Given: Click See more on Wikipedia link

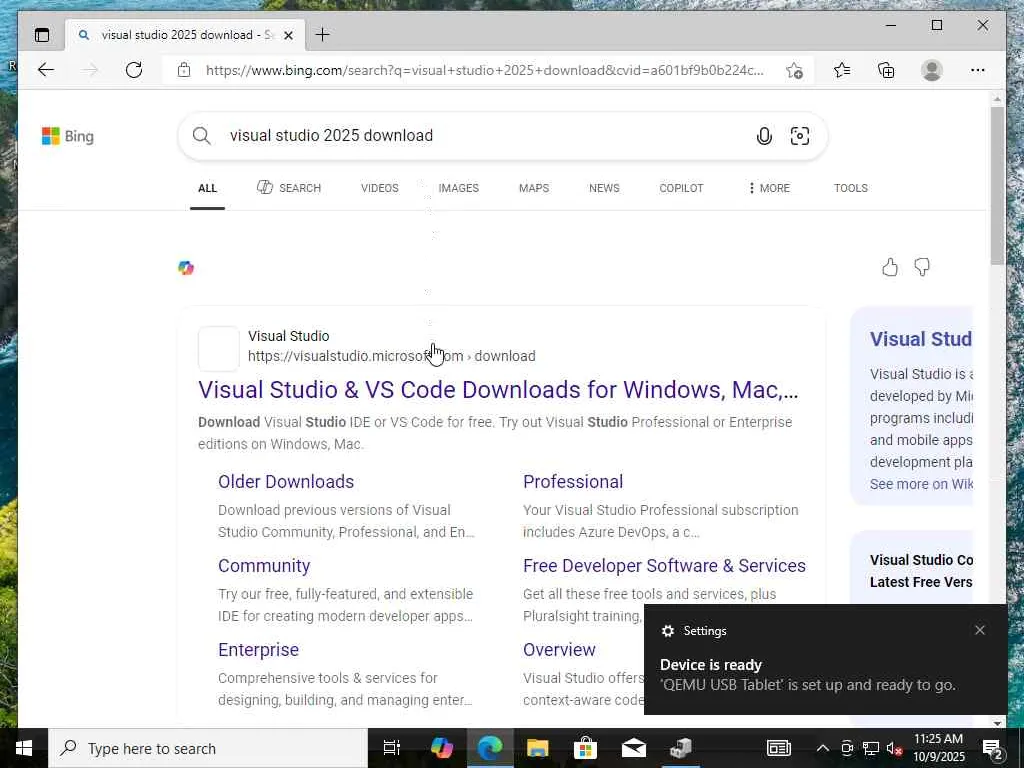Looking at the screenshot, I should pyautogui.click(x=921, y=484).
